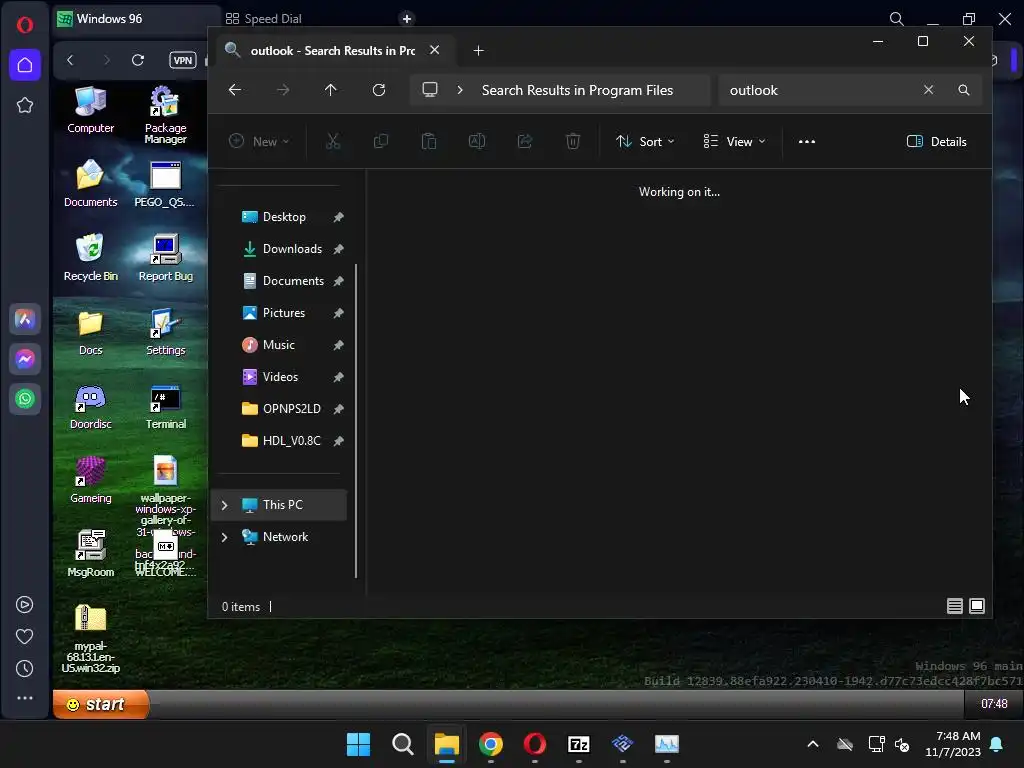The height and width of the screenshot is (768, 1024).
Task: Open Report Bug desktop icon
Action: click(x=165, y=257)
